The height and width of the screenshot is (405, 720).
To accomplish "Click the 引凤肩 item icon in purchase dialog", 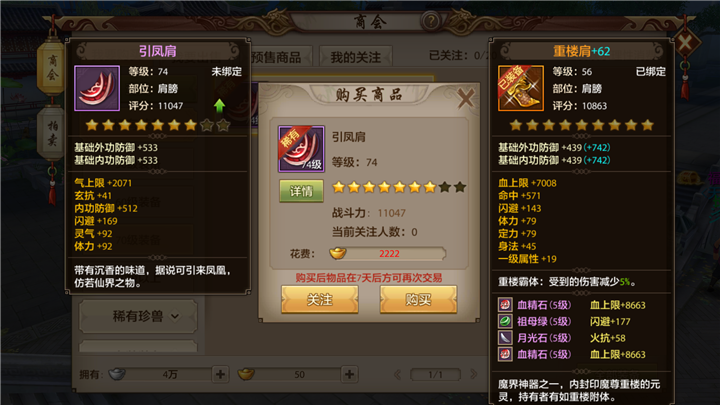I will 301,149.
